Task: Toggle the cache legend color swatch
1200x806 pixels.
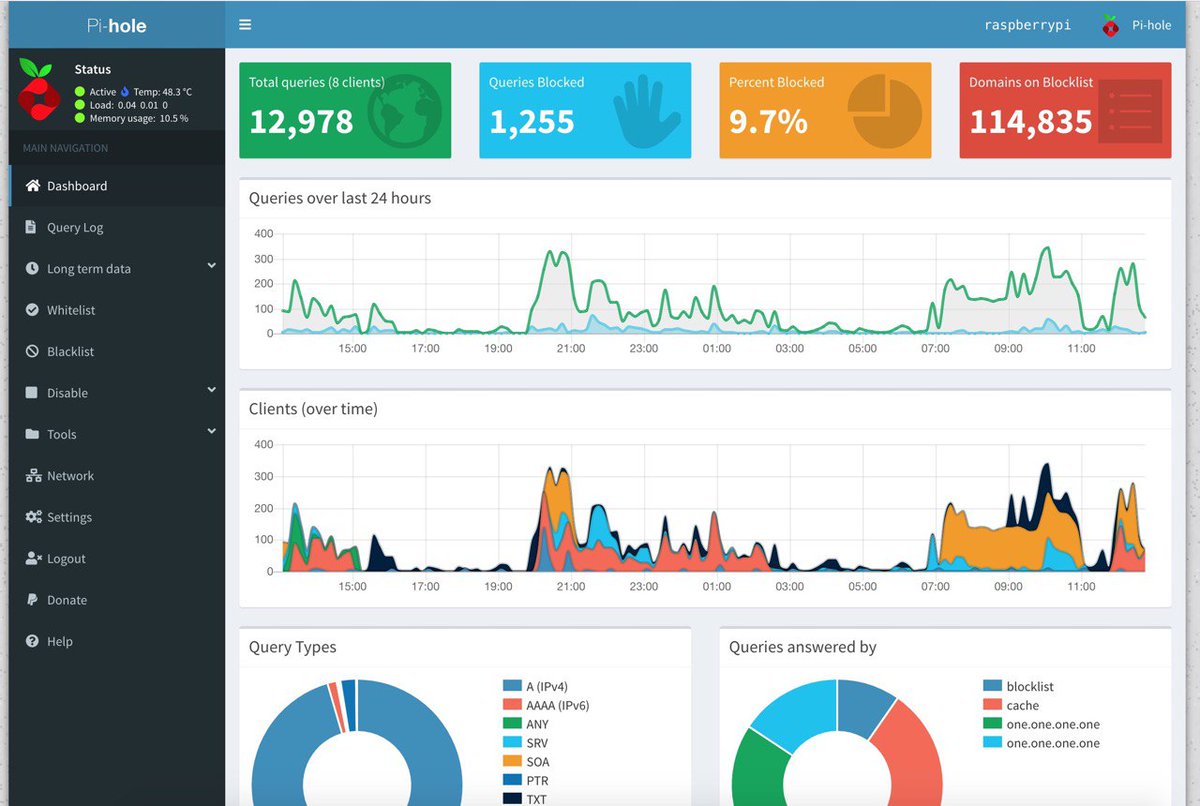Action: coord(992,705)
